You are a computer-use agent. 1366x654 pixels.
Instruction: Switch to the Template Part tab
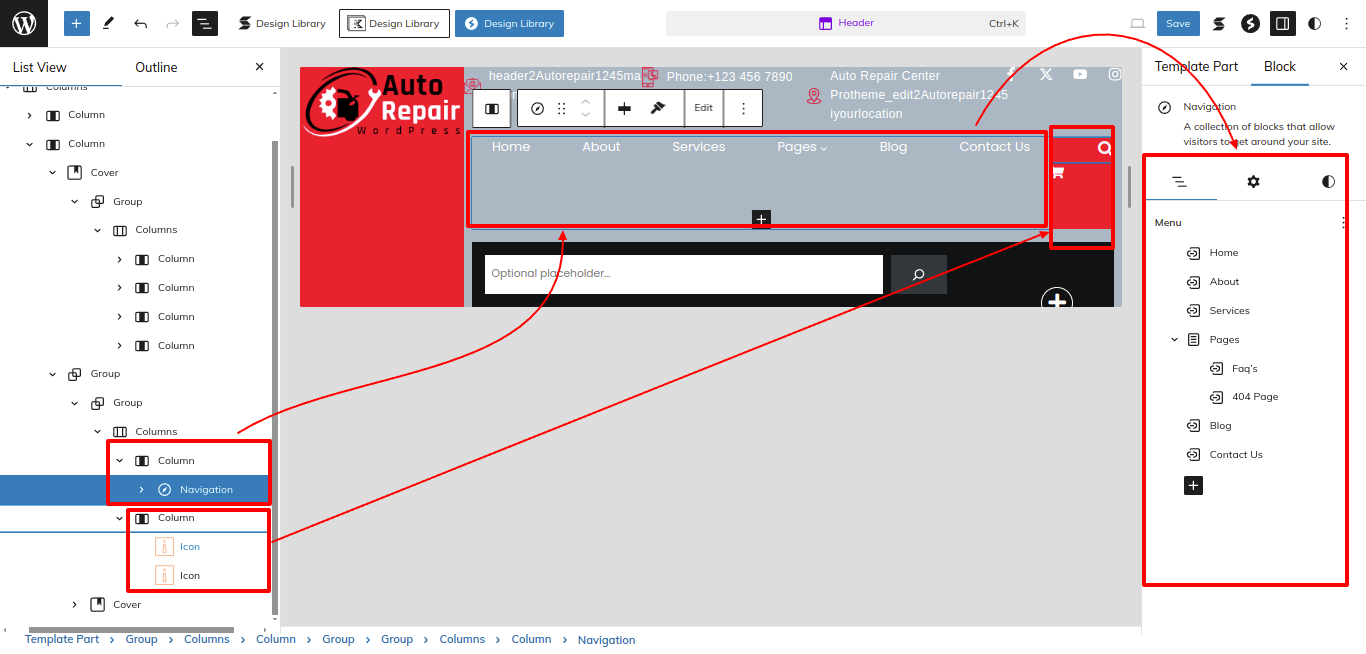tap(1196, 67)
